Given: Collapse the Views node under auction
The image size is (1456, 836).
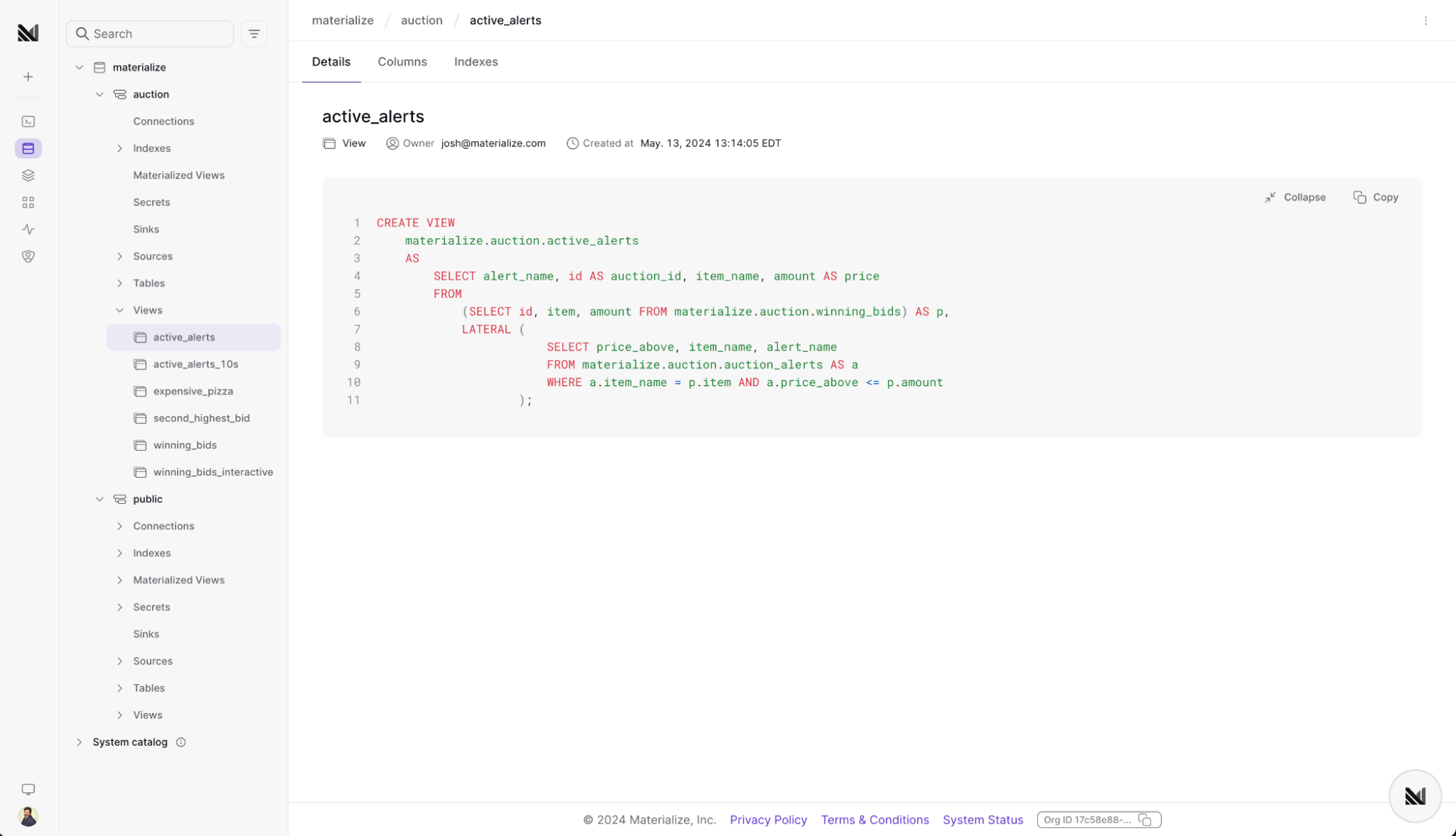Looking at the screenshot, I should point(120,310).
